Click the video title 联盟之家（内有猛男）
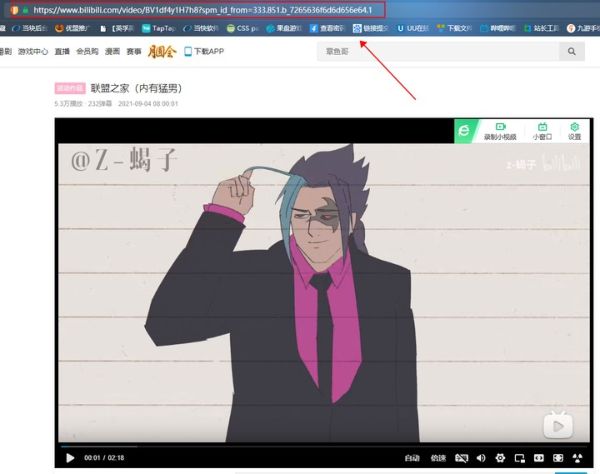The height and width of the screenshot is (474, 600). point(136,88)
